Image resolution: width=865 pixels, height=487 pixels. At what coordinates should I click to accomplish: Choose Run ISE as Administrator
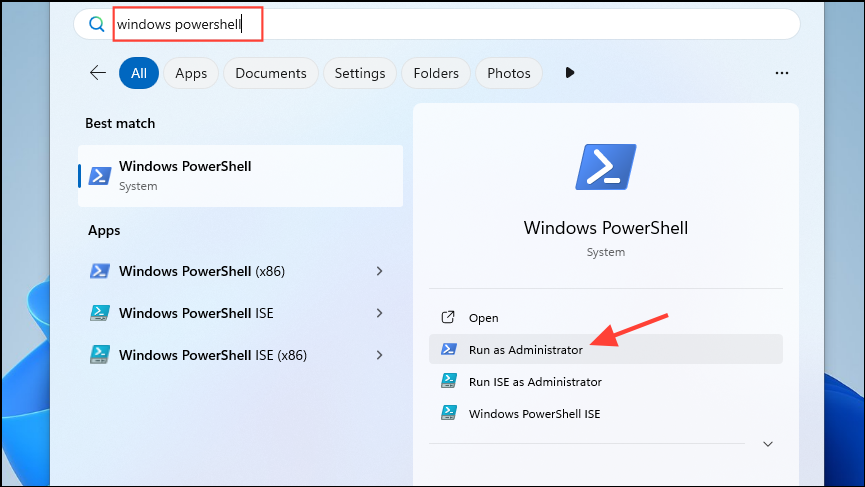(x=606, y=381)
